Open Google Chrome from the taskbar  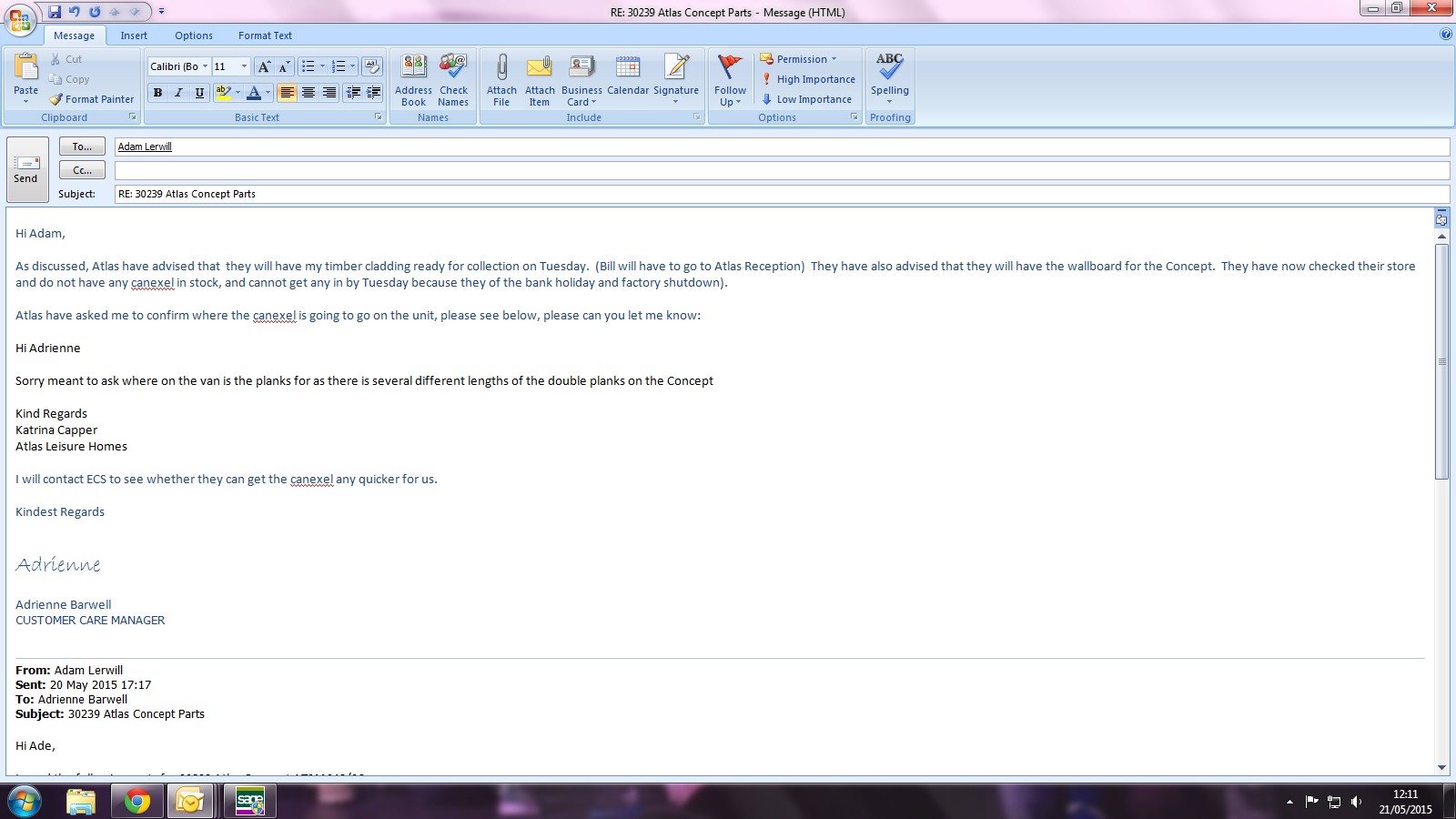click(136, 802)
